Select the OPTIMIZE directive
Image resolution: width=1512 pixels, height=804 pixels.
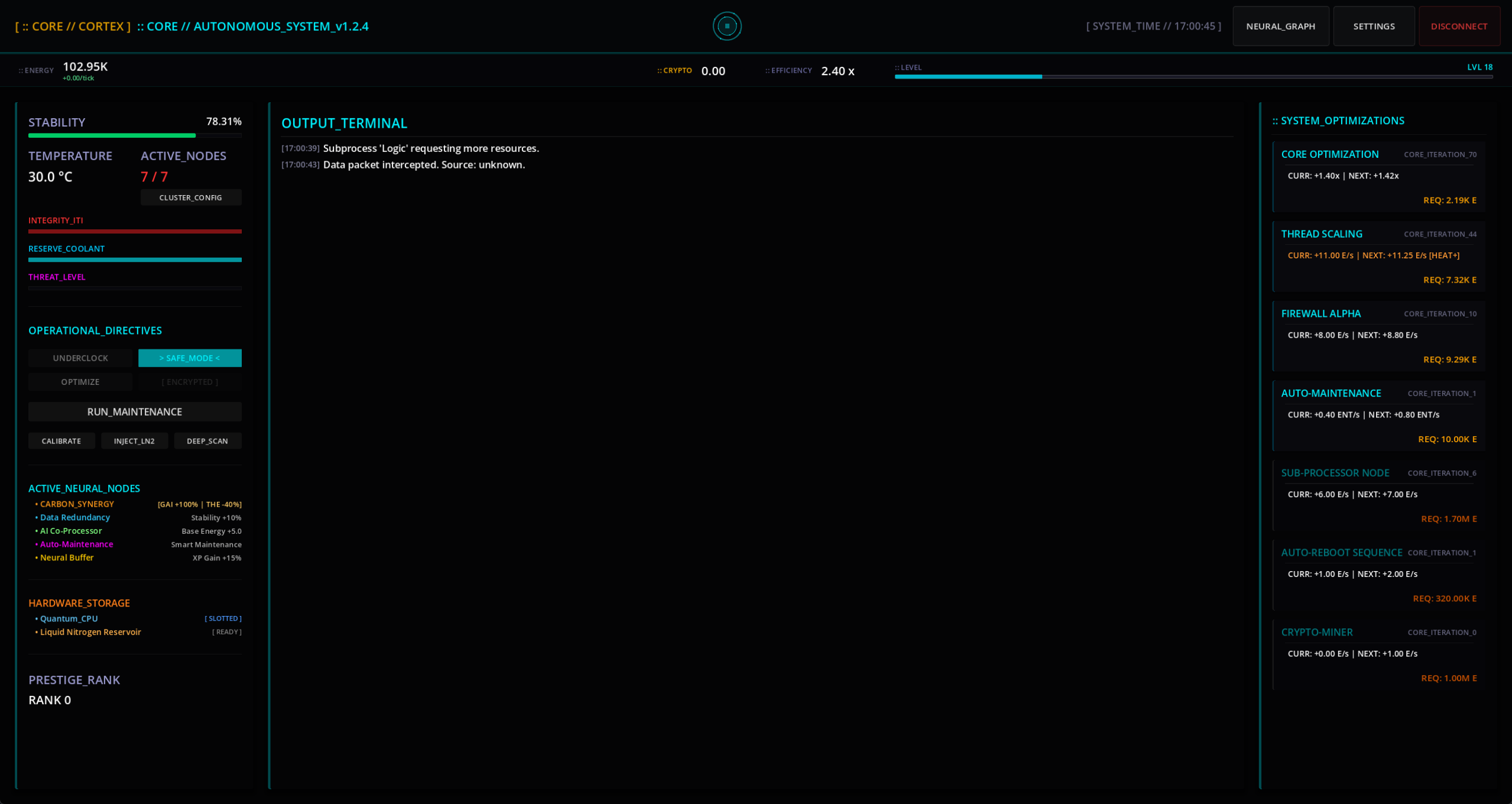tap(80, 382)
